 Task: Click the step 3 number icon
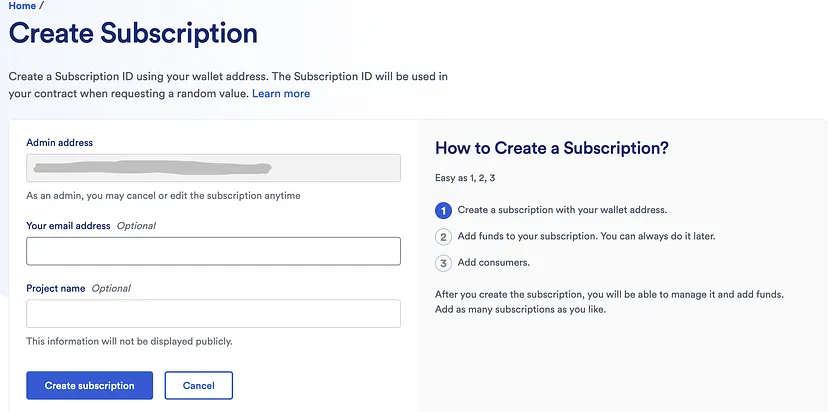pos(444,263)
